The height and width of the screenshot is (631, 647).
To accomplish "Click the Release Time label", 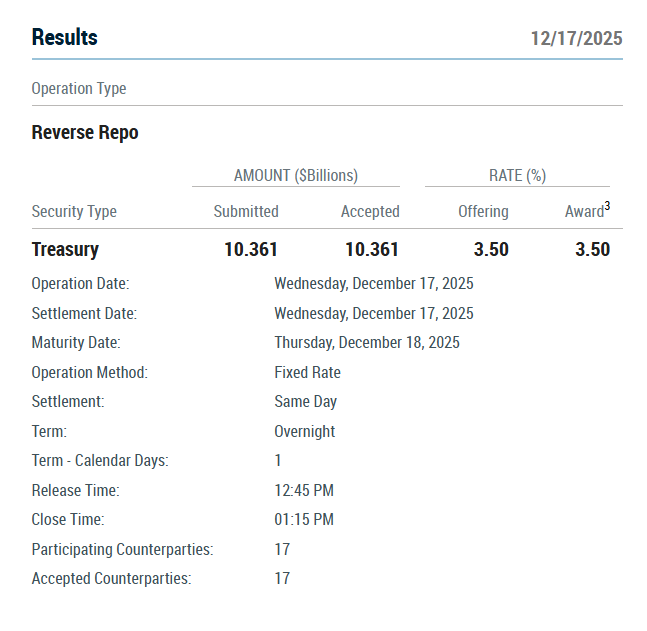I will [x=76, y=490].
